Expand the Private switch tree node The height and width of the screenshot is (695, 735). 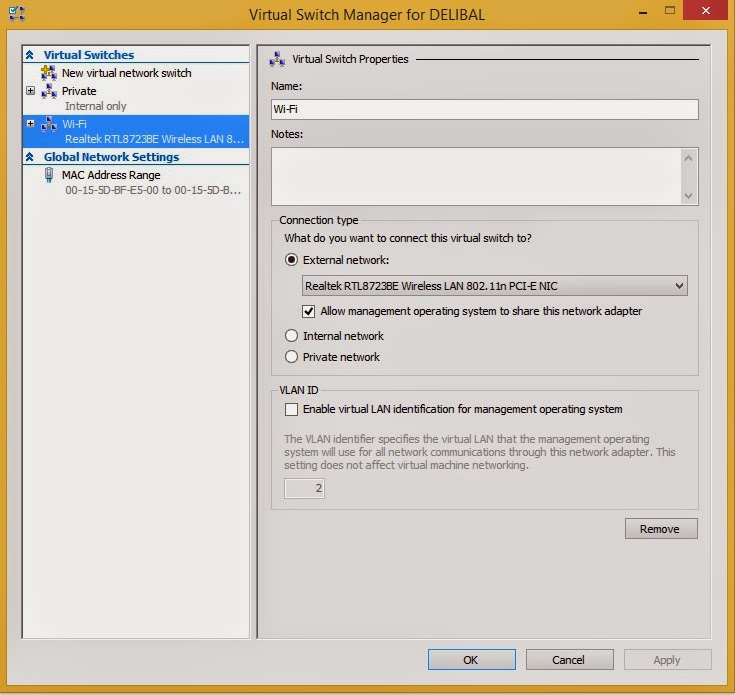[x=30, y=91]
